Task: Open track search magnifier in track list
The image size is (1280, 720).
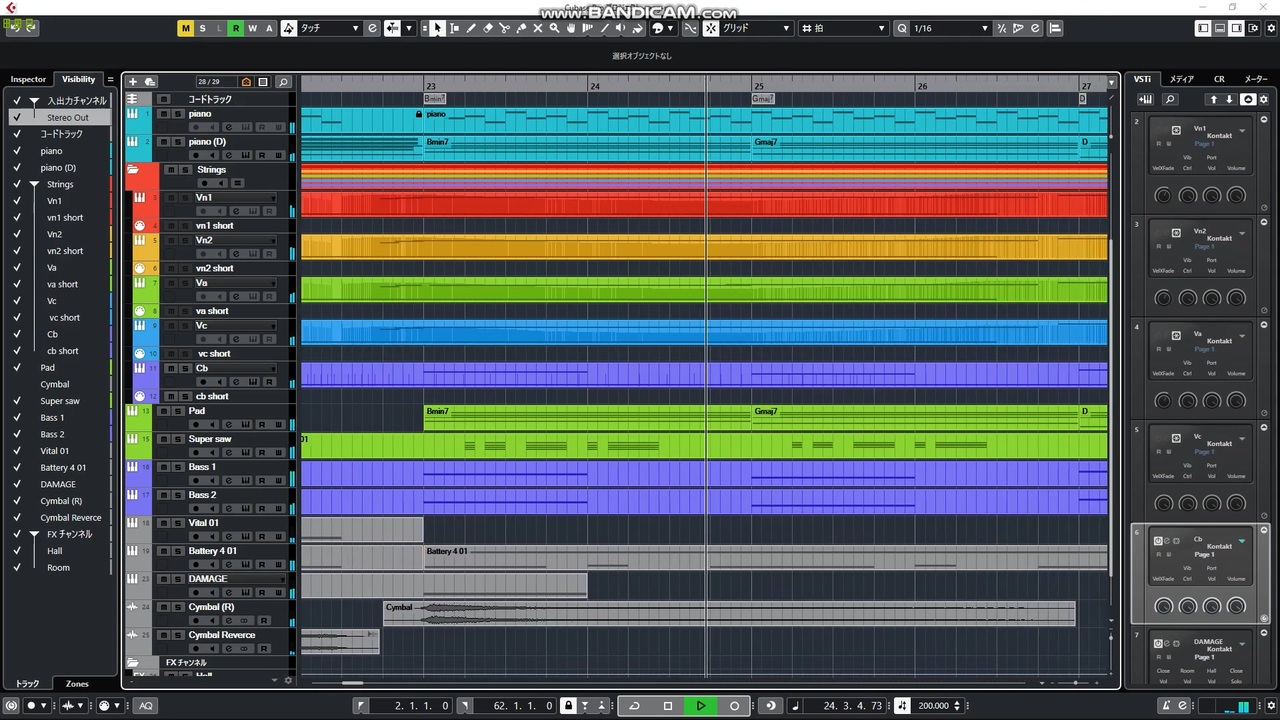Action: 283,82
